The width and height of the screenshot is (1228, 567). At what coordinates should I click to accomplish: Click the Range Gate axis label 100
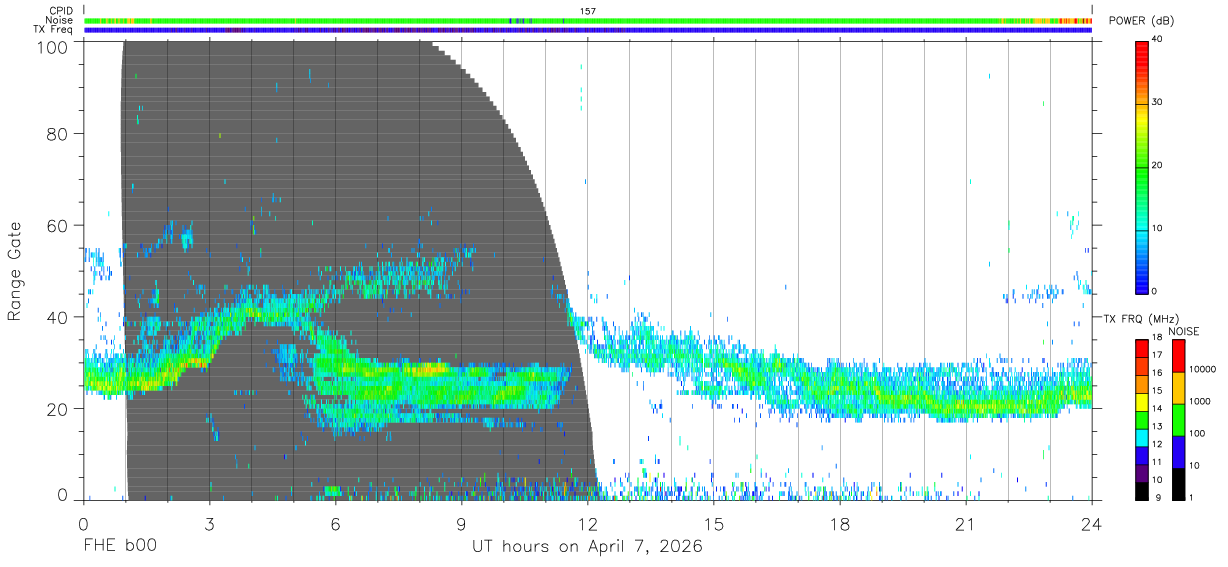(50, 47)
